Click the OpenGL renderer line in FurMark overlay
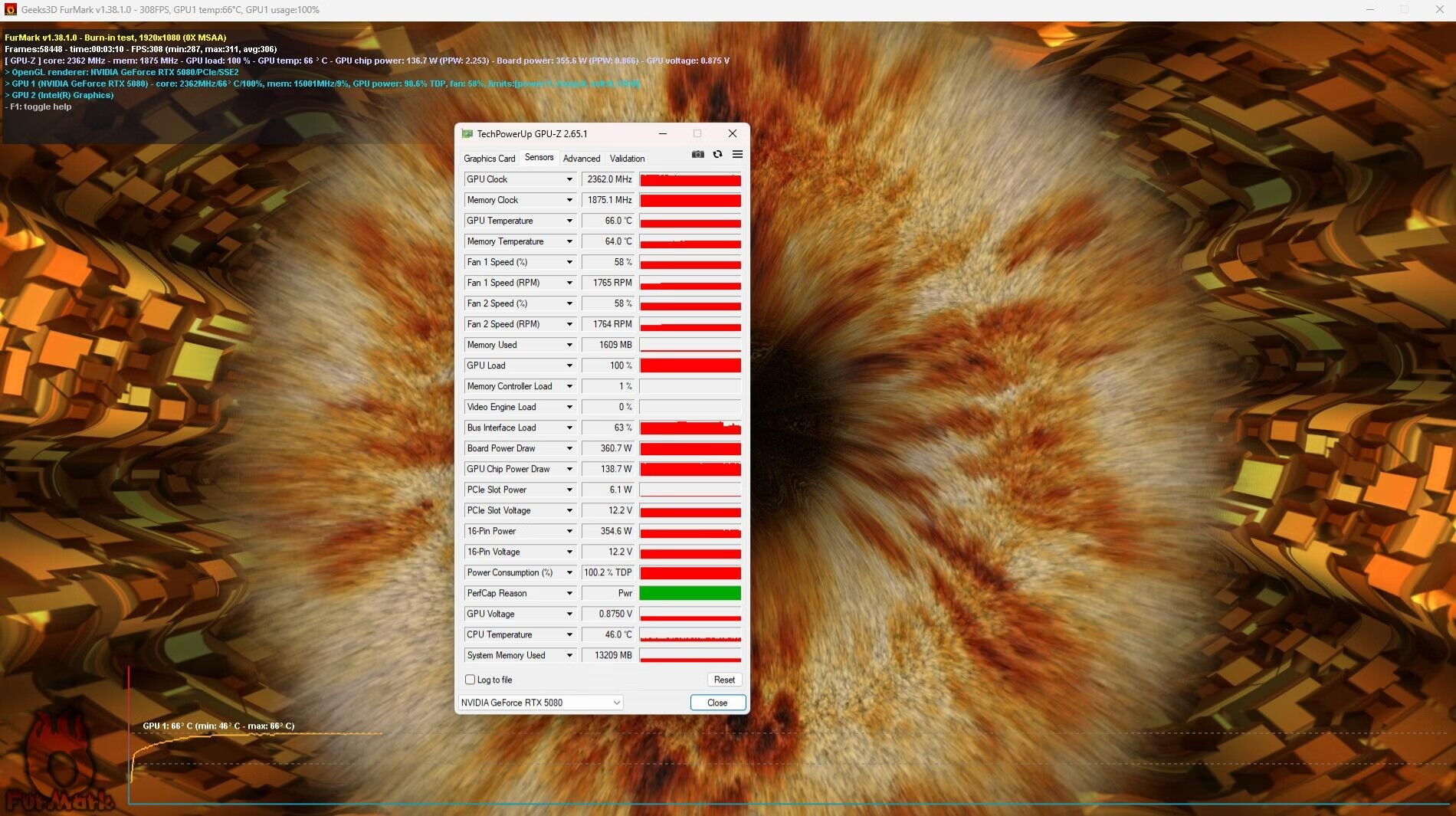The image size is (1456, 816). click(122, 72)
